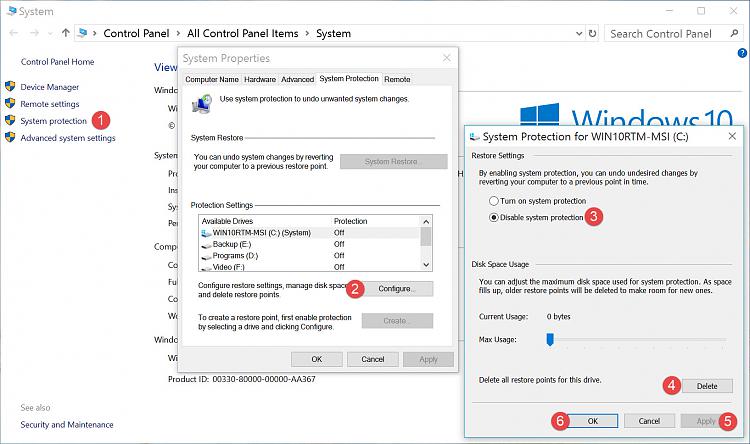Click the drive list scrollbar thumb
The image size is (750, 444).
pos(426,237)
